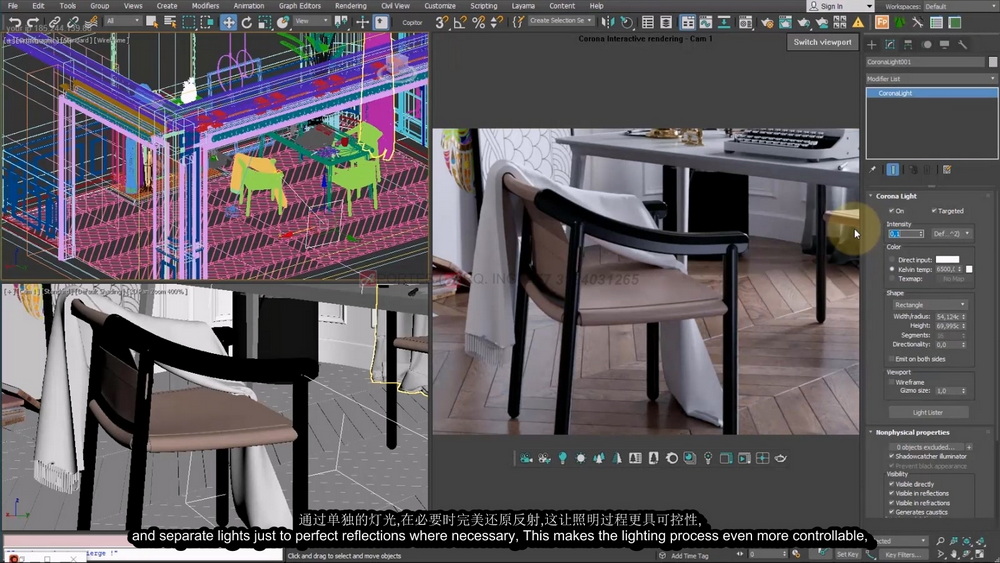Open the selection filter 'All' dropdown
This screenshot has height=563, width=1000.
coord(123,21)
